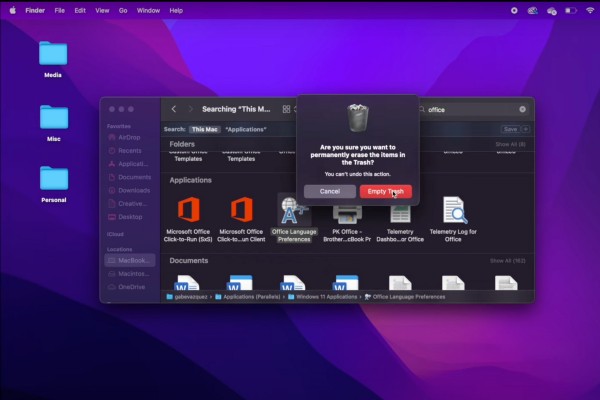This screenshot has width=600, height=400.
Task: Click the search field containing office
Action: pyautogui.click(x=470, y=109)
